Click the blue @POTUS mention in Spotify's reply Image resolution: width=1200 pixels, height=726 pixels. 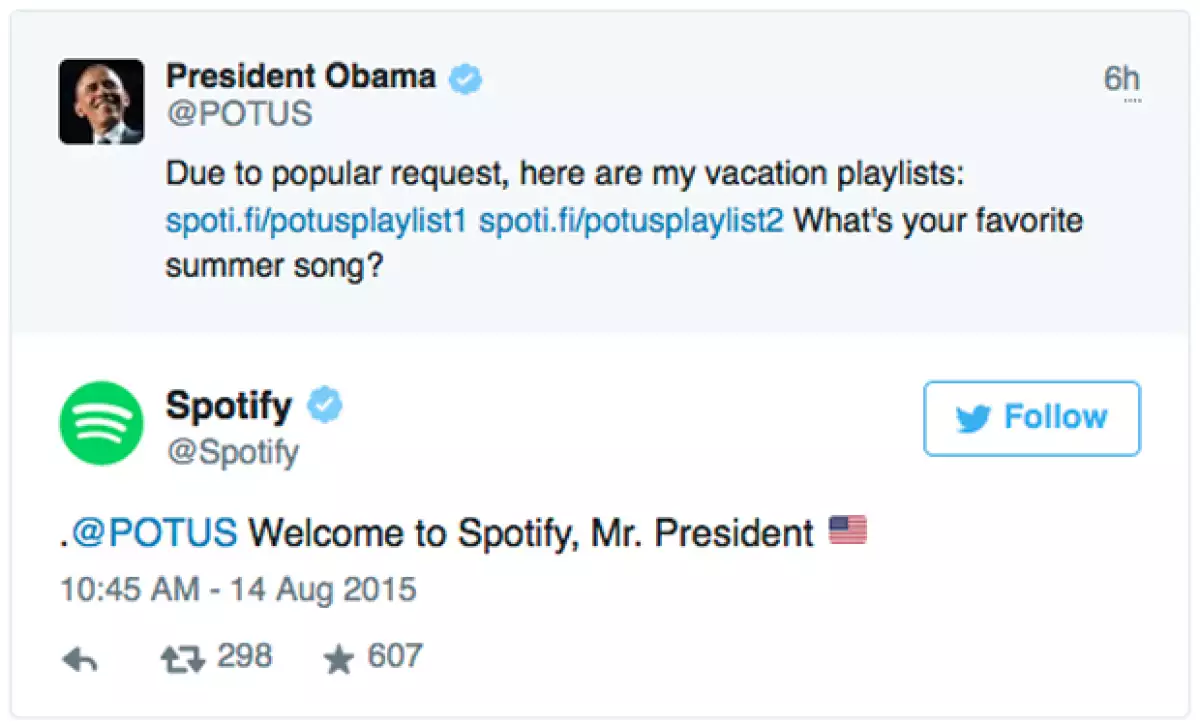(155, 533)
